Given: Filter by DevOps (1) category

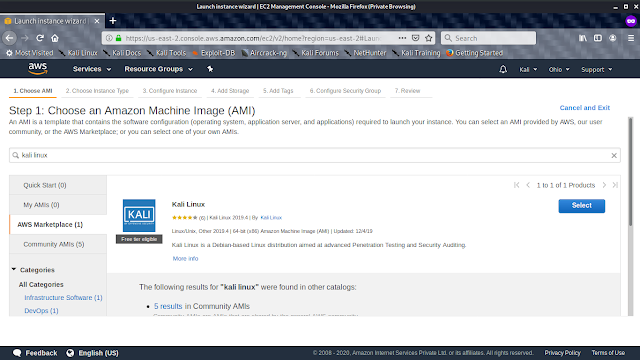Looking at the screenshot, I should click(41, 311).
